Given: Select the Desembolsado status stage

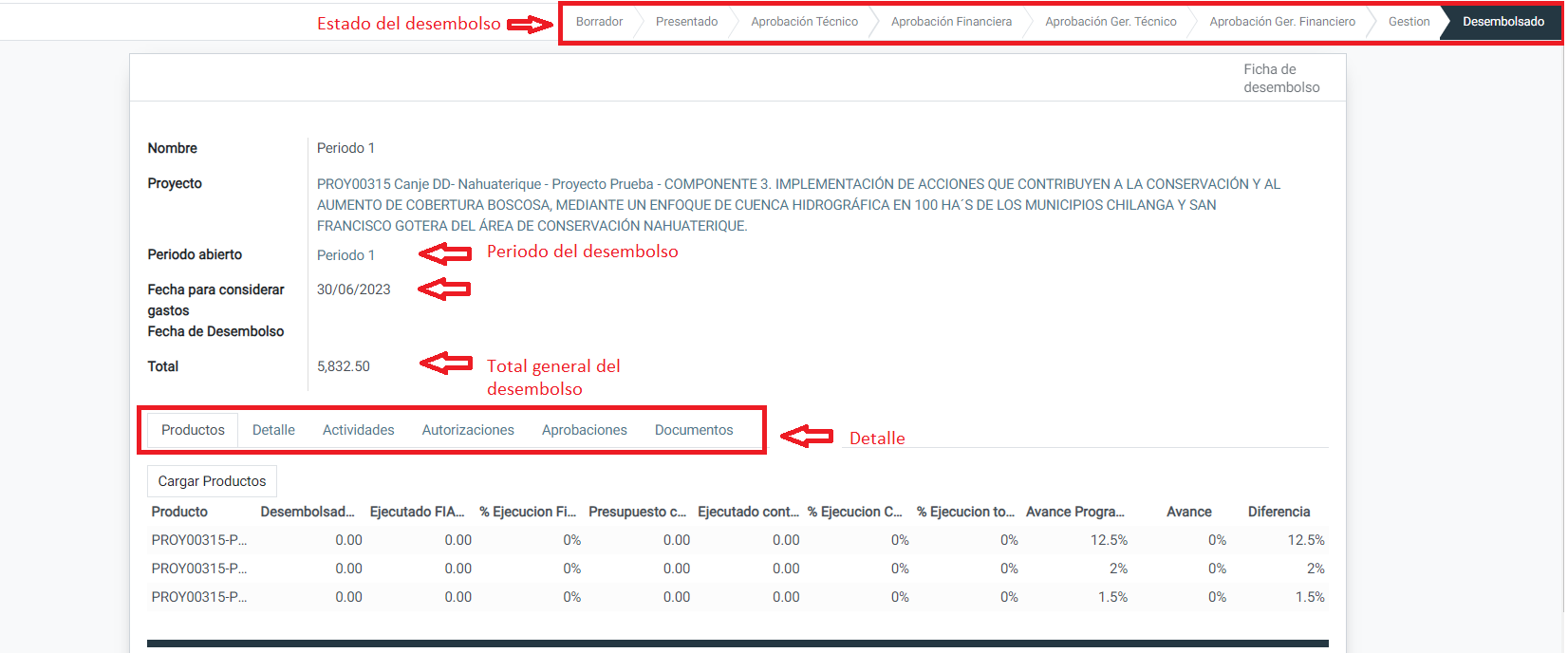Looking at the screenshot, I should click(1503, 22).
